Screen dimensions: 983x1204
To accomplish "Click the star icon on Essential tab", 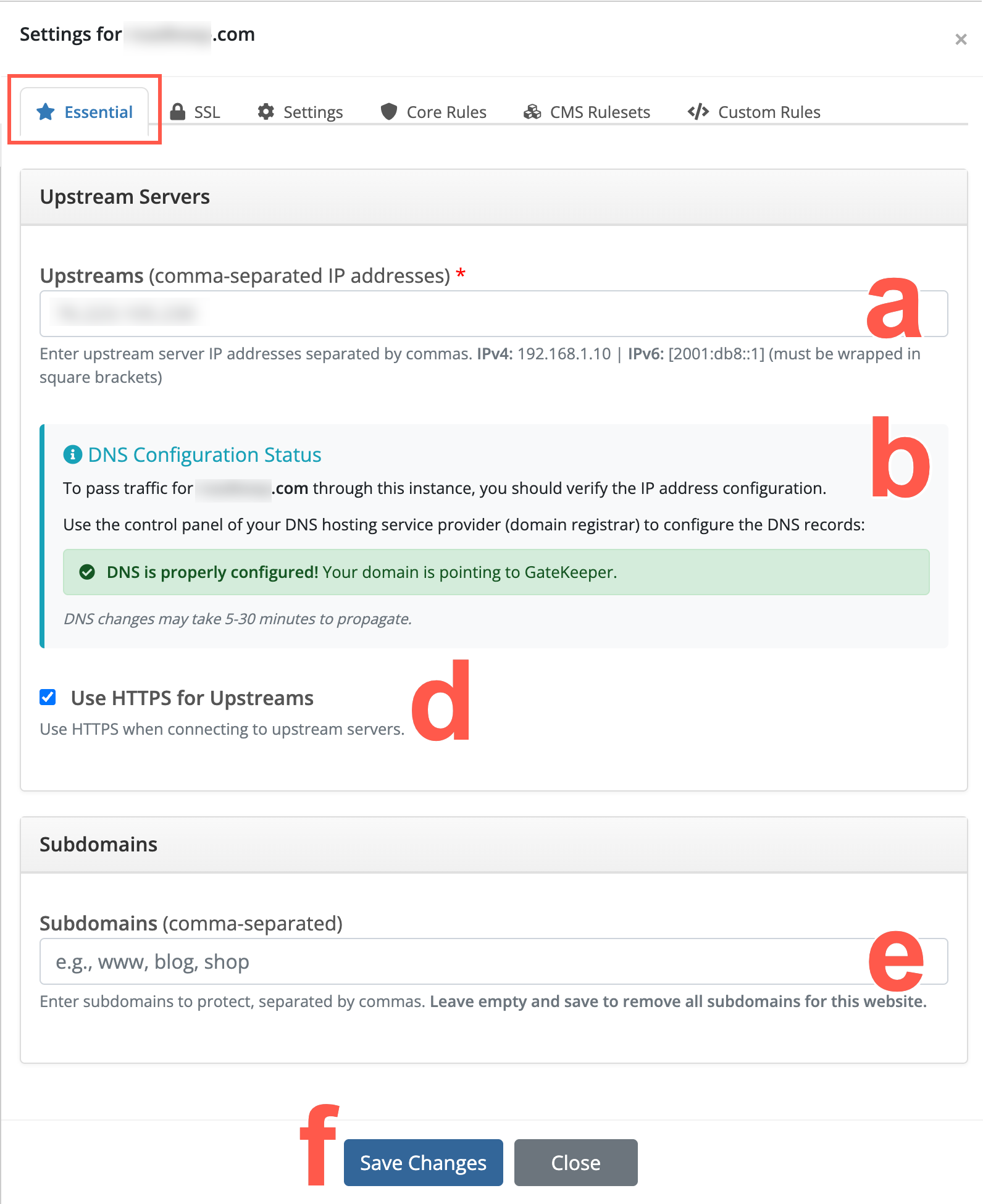I will (x=46, y=112).
